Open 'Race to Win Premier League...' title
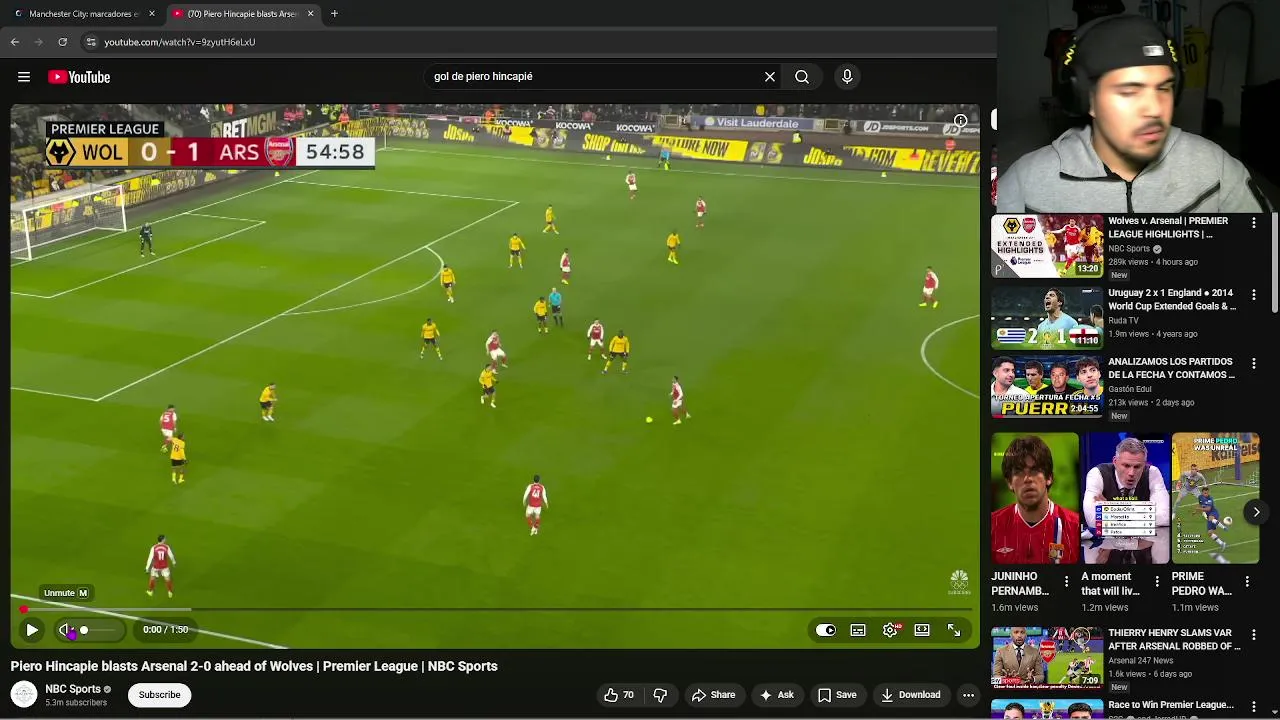This screenshot has width=1280, height=720. [x=1171, y=705]
